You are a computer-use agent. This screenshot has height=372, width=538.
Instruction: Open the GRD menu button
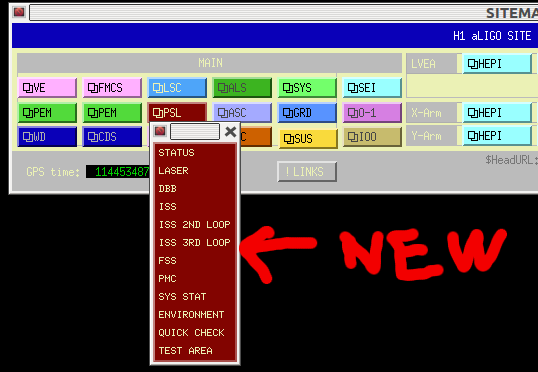[307, 113]
